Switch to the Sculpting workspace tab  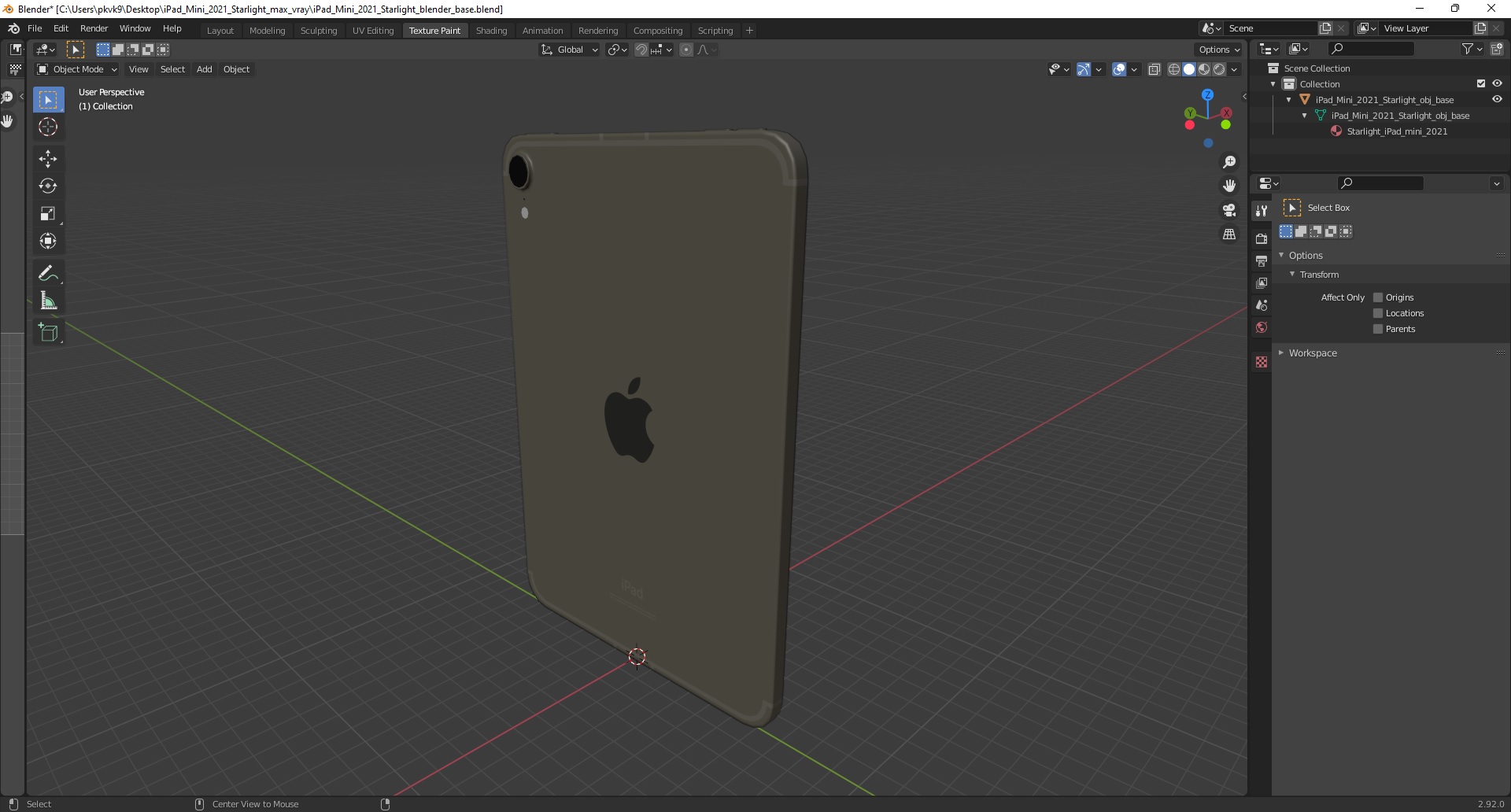point(319,30)
